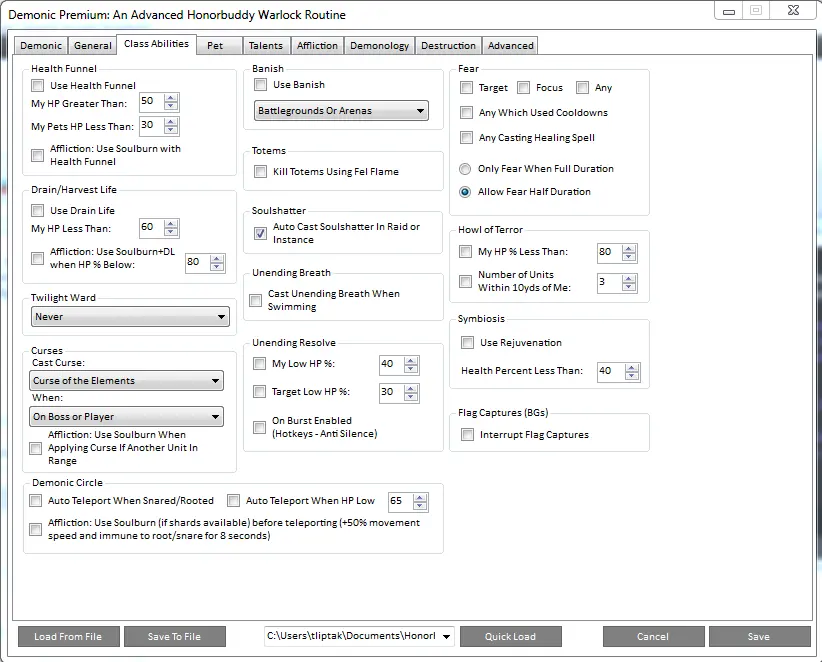Switch to the General tab
This screenshot has height=662, width=822.
(92, 46)
